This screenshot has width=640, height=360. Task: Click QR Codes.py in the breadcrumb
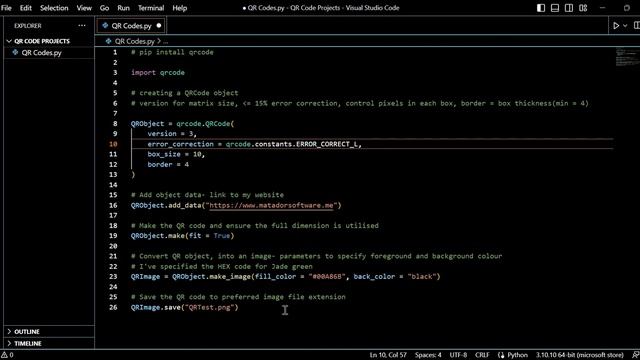pyautogui.click(x=135, y=41)
